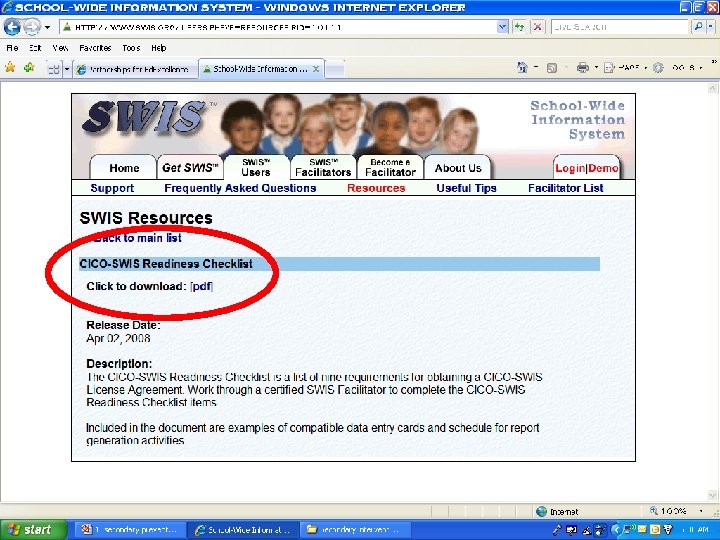Screen dimensions: 720x540
Task: Open the View menu
Action: (x=60, y=48)
